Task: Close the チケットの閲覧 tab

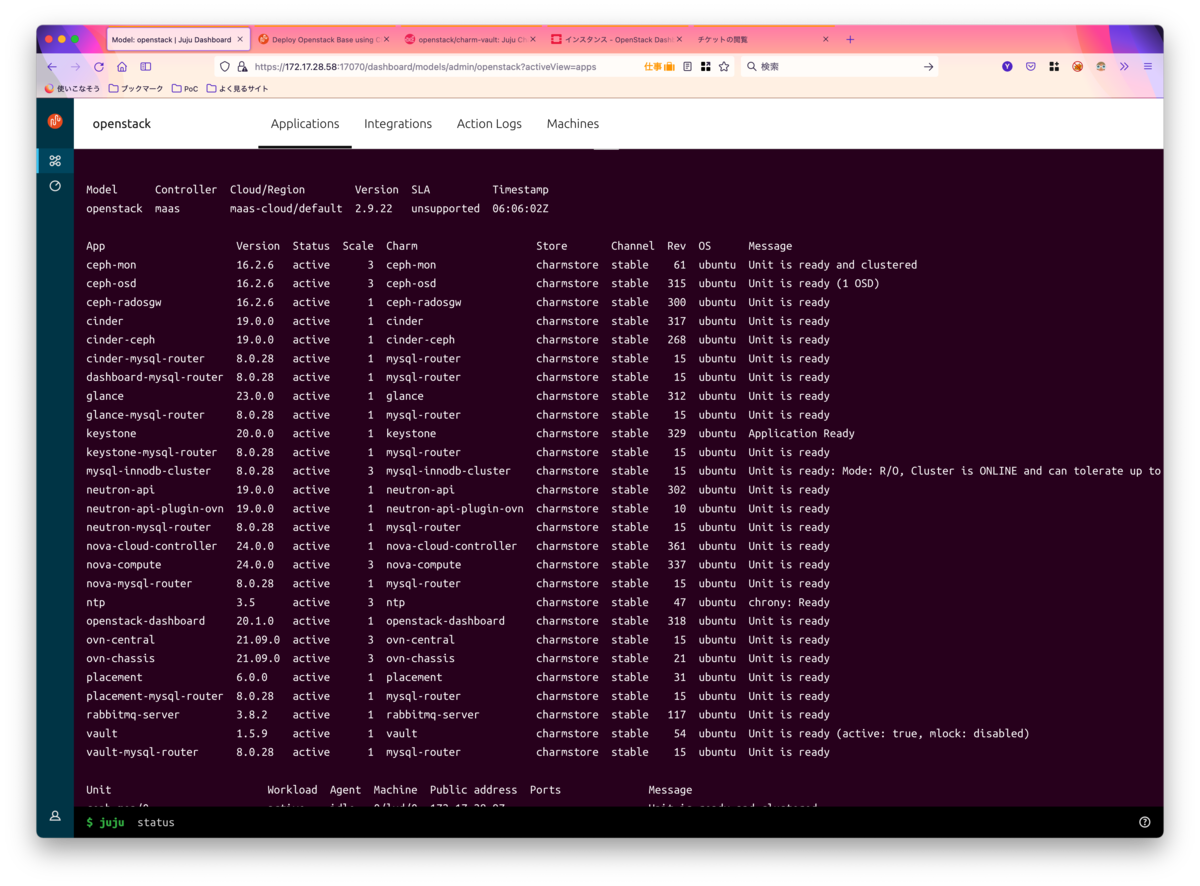Action: [x=826, y=40]
